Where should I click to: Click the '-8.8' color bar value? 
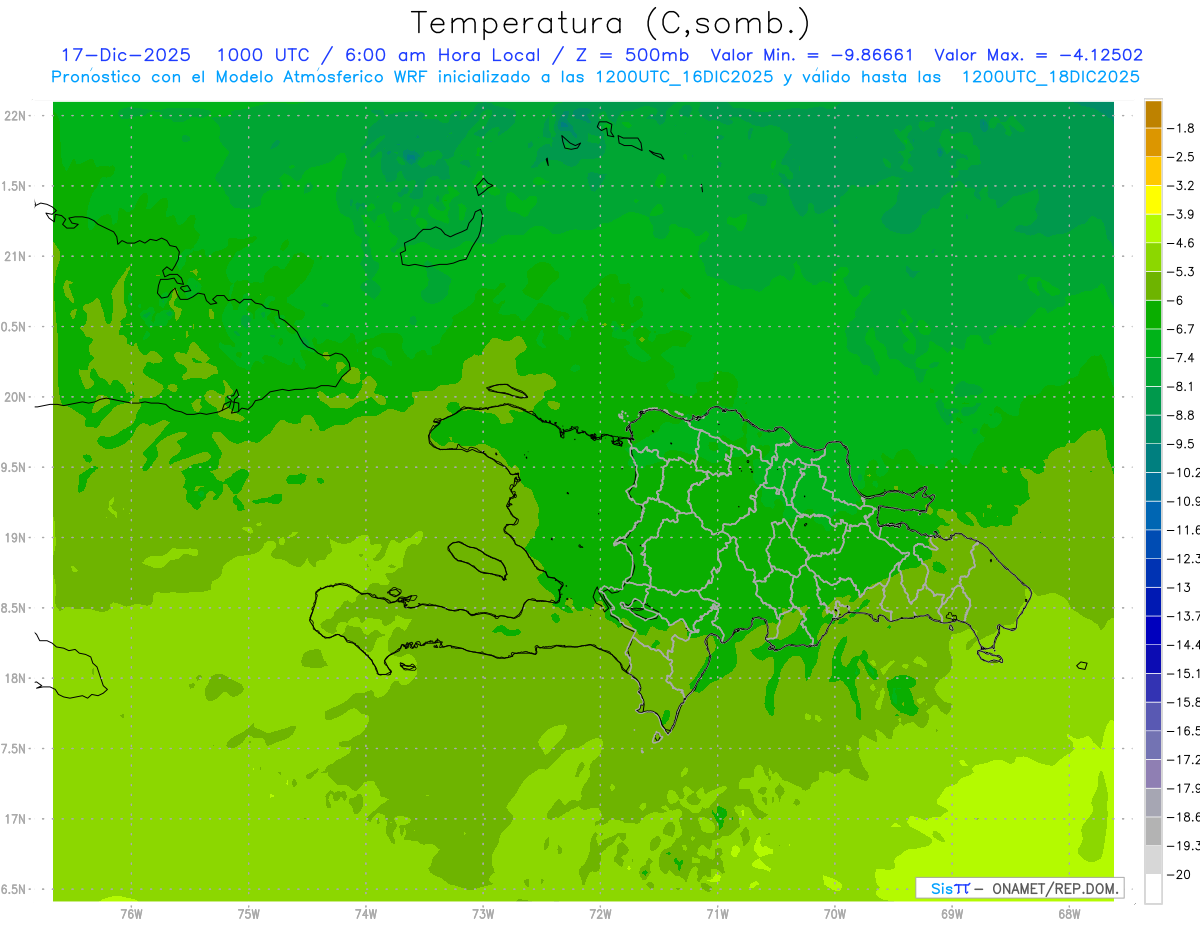tap(1180, 415)
